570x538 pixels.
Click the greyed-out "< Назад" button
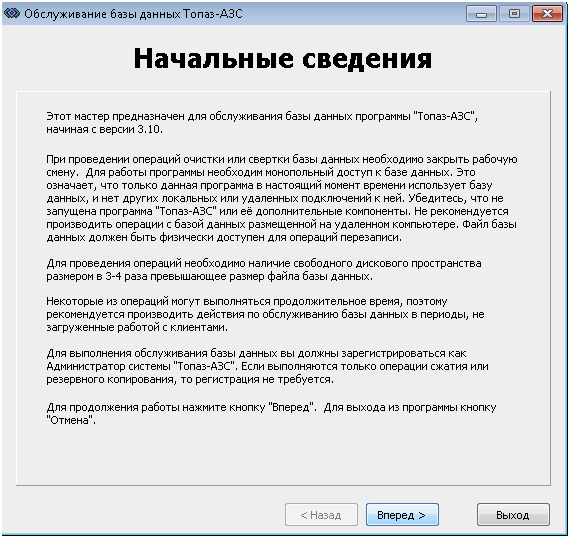click(x=321, y=515)
